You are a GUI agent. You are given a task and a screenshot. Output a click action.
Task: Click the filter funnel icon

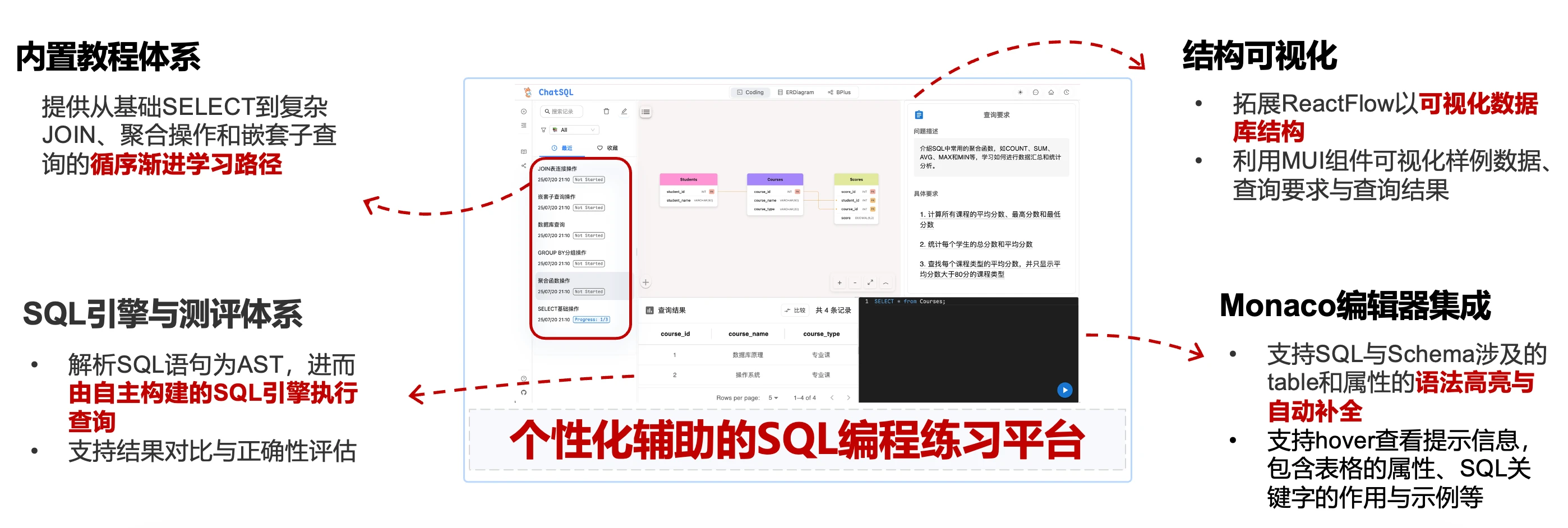click(543, 129)
